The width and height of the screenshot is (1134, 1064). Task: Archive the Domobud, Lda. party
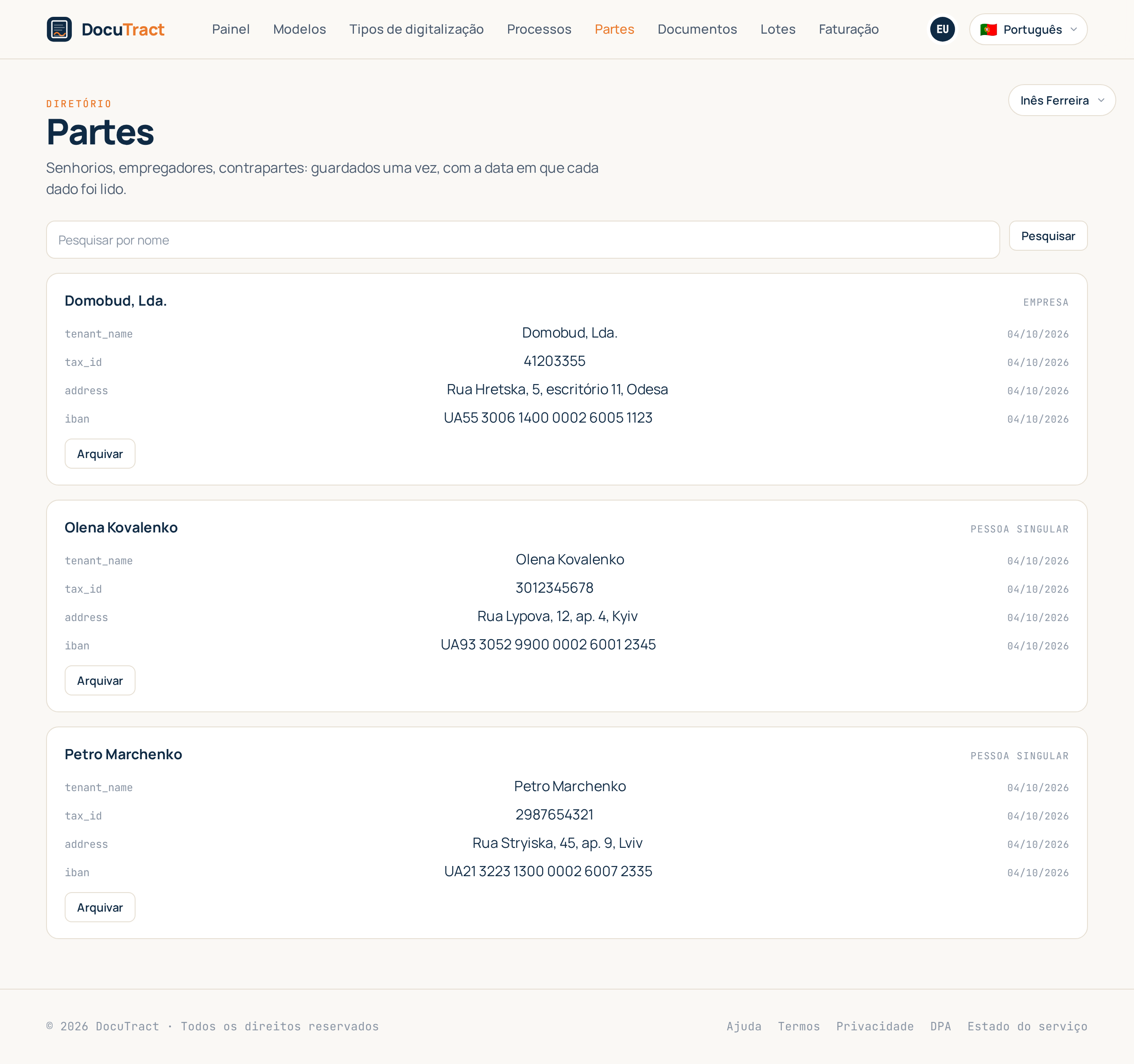100,454
